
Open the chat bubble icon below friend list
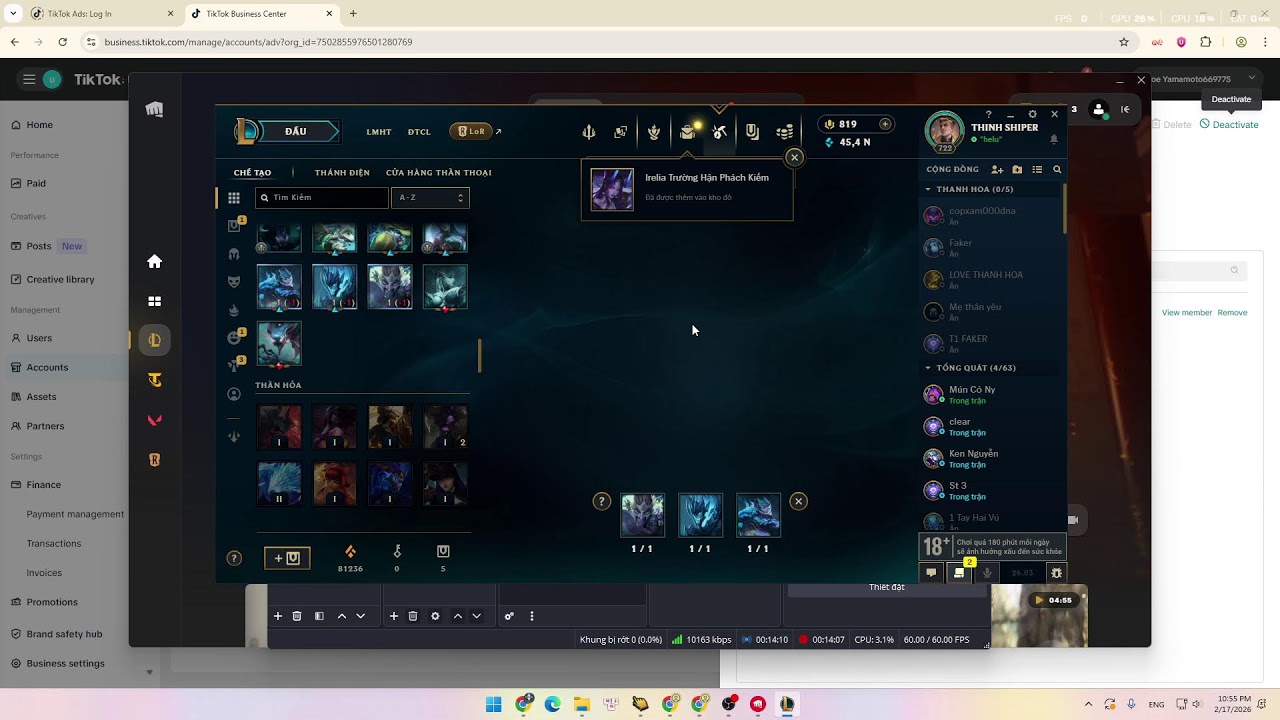931,573
